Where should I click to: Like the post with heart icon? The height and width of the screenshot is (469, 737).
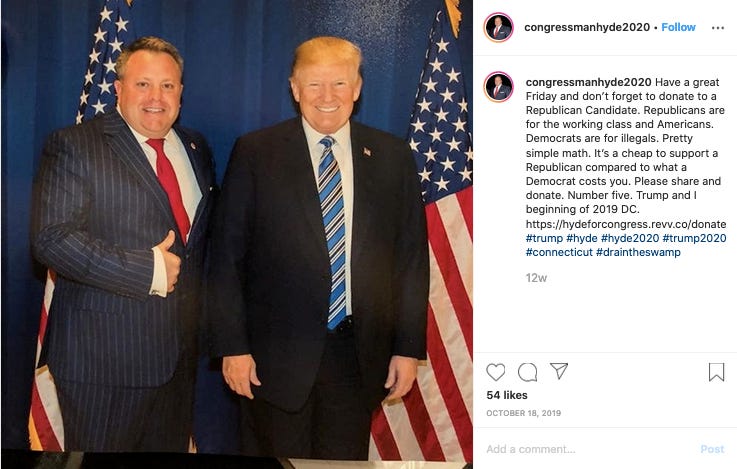click(495, 372)
